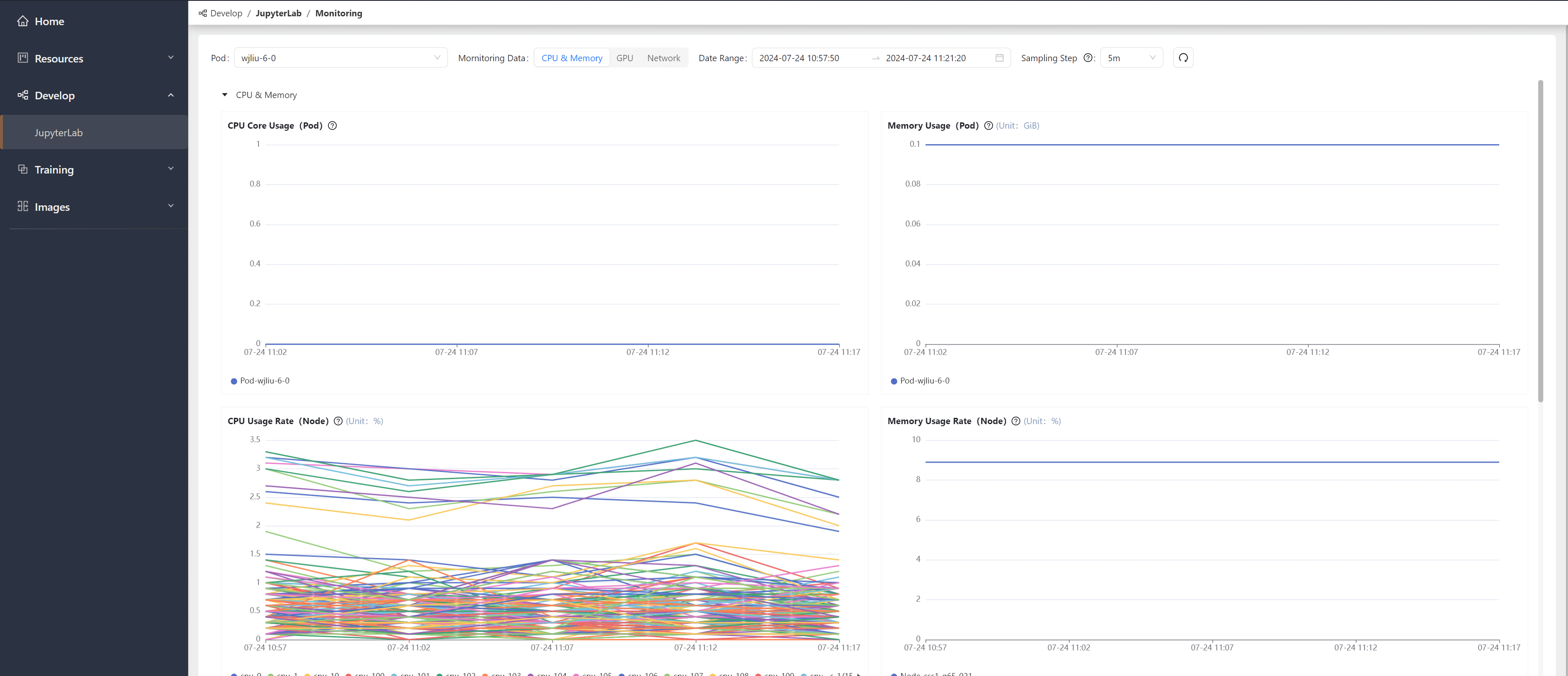The width and height of the screenshot is (1568, 676).
Task: Open JupyterLab in the sidebar menu
Action: [94, 133]
